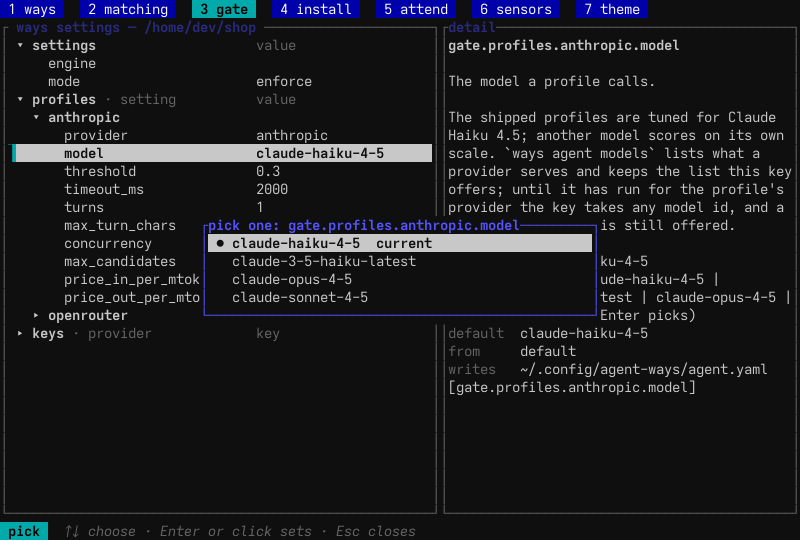800x540 pixels.
Task: Select the turns setting row
Action: pyautogui.click(x=222, y=207)
